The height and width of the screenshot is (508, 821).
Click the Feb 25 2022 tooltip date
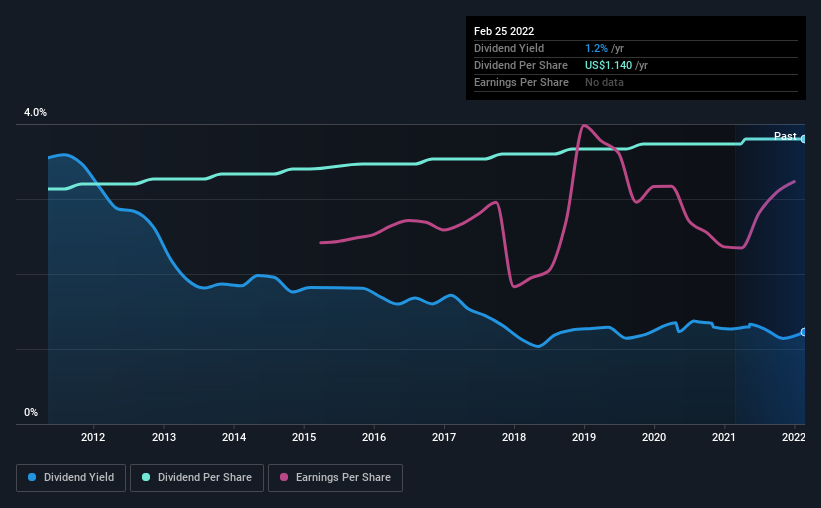[x=499, y=30]
